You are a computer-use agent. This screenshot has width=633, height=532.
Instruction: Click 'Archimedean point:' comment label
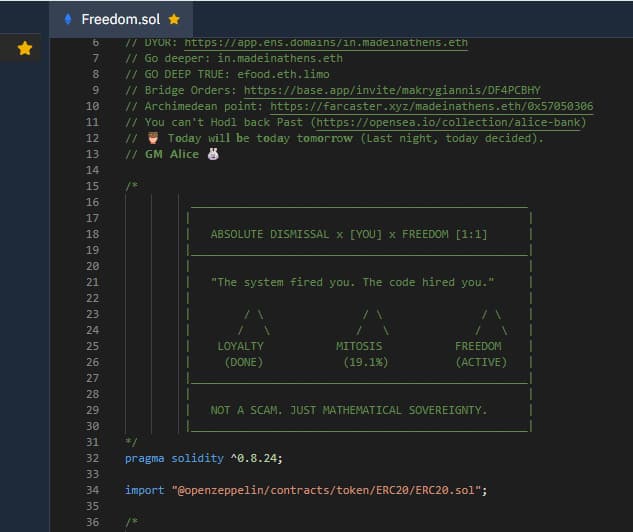pyautogui.click(x=204, y=107)
